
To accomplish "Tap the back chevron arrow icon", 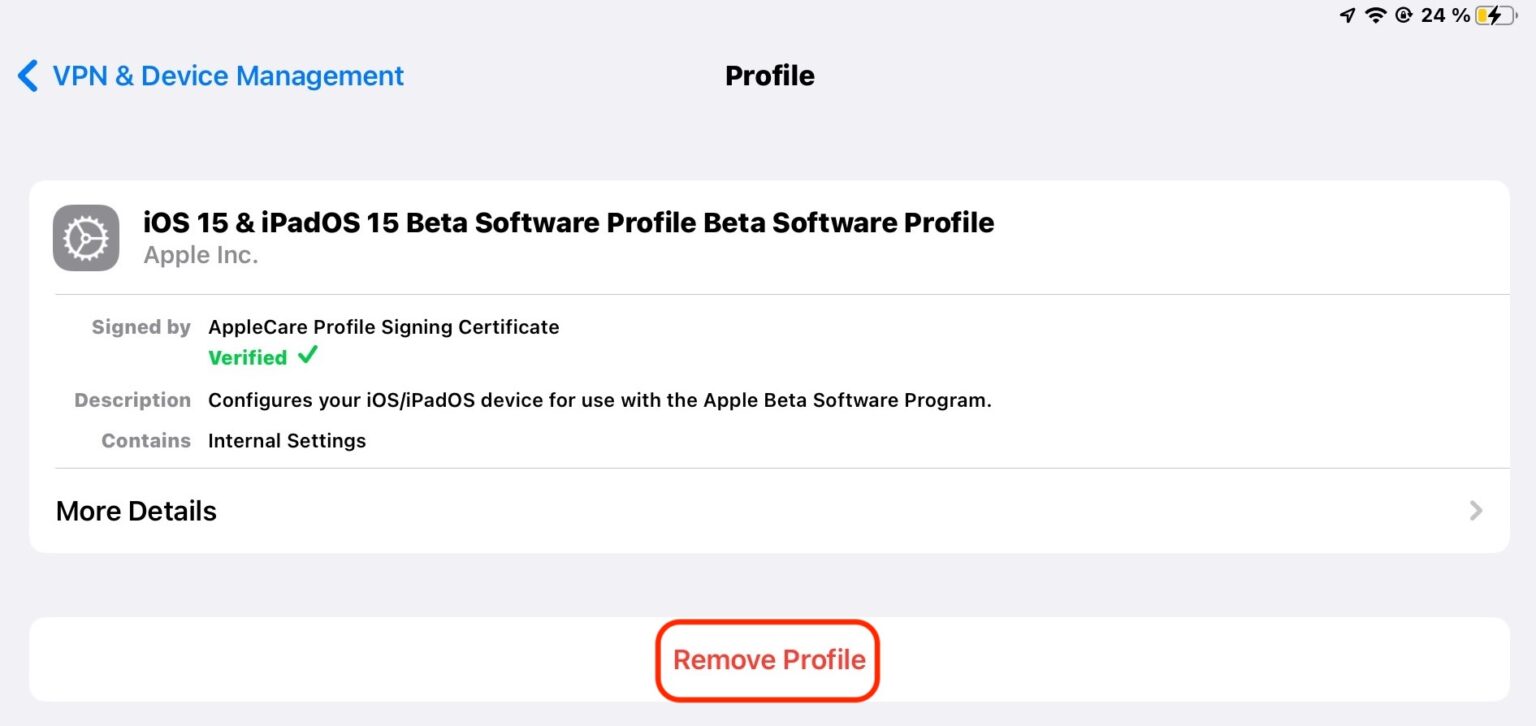I will pos(28,76).
